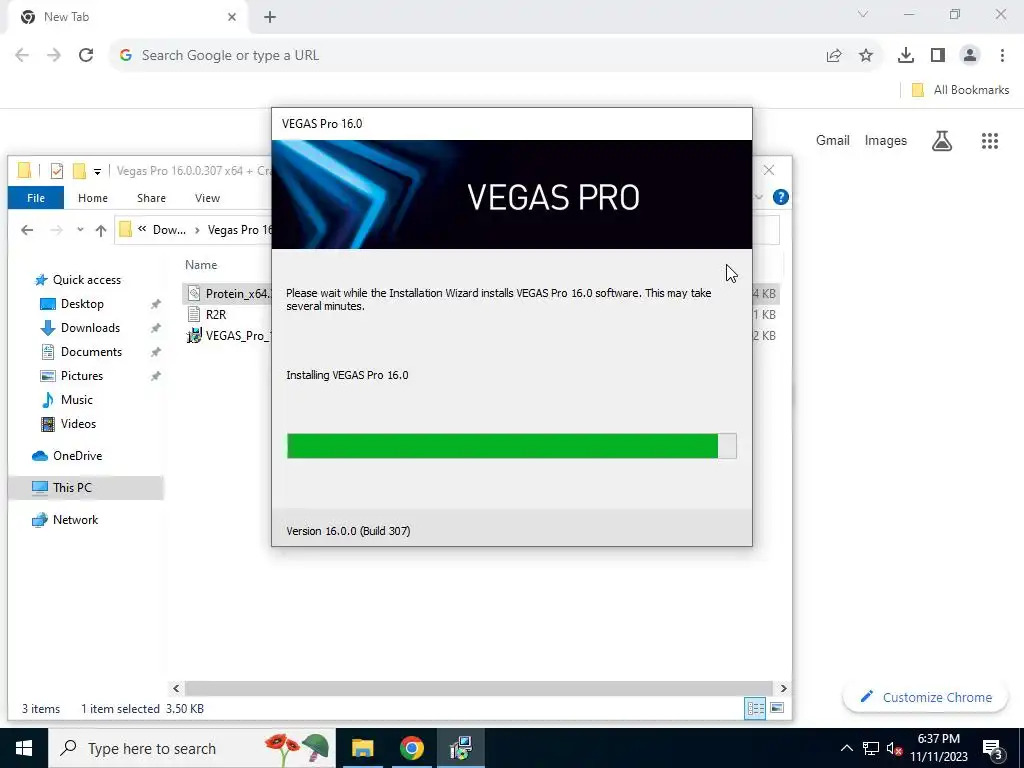Open Home ribbon tab in File Explorer
The image size is (1024, 768).
pyautogui.click(x=93, y=198)
